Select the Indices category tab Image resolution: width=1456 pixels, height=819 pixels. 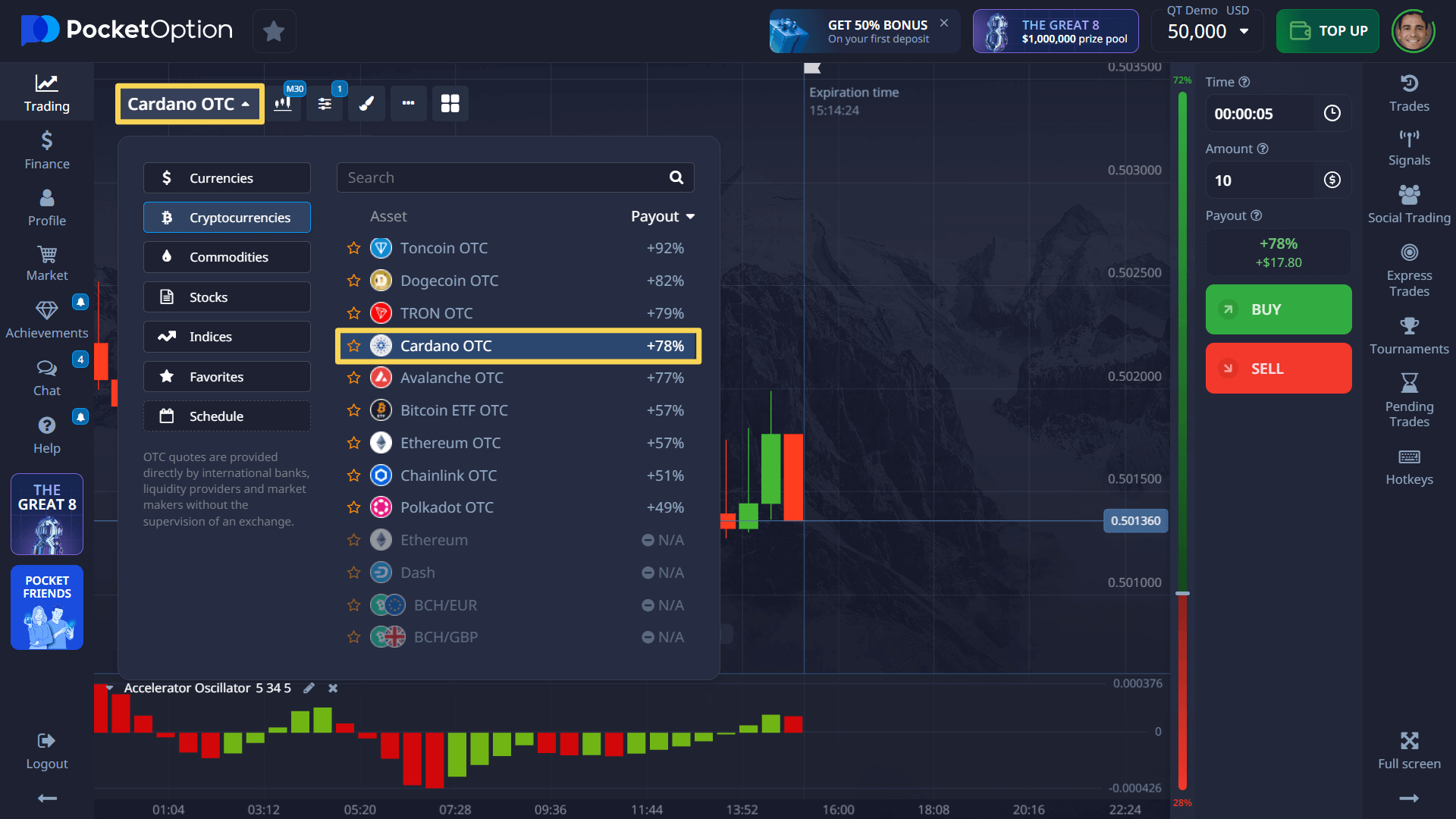pos(227,337)
